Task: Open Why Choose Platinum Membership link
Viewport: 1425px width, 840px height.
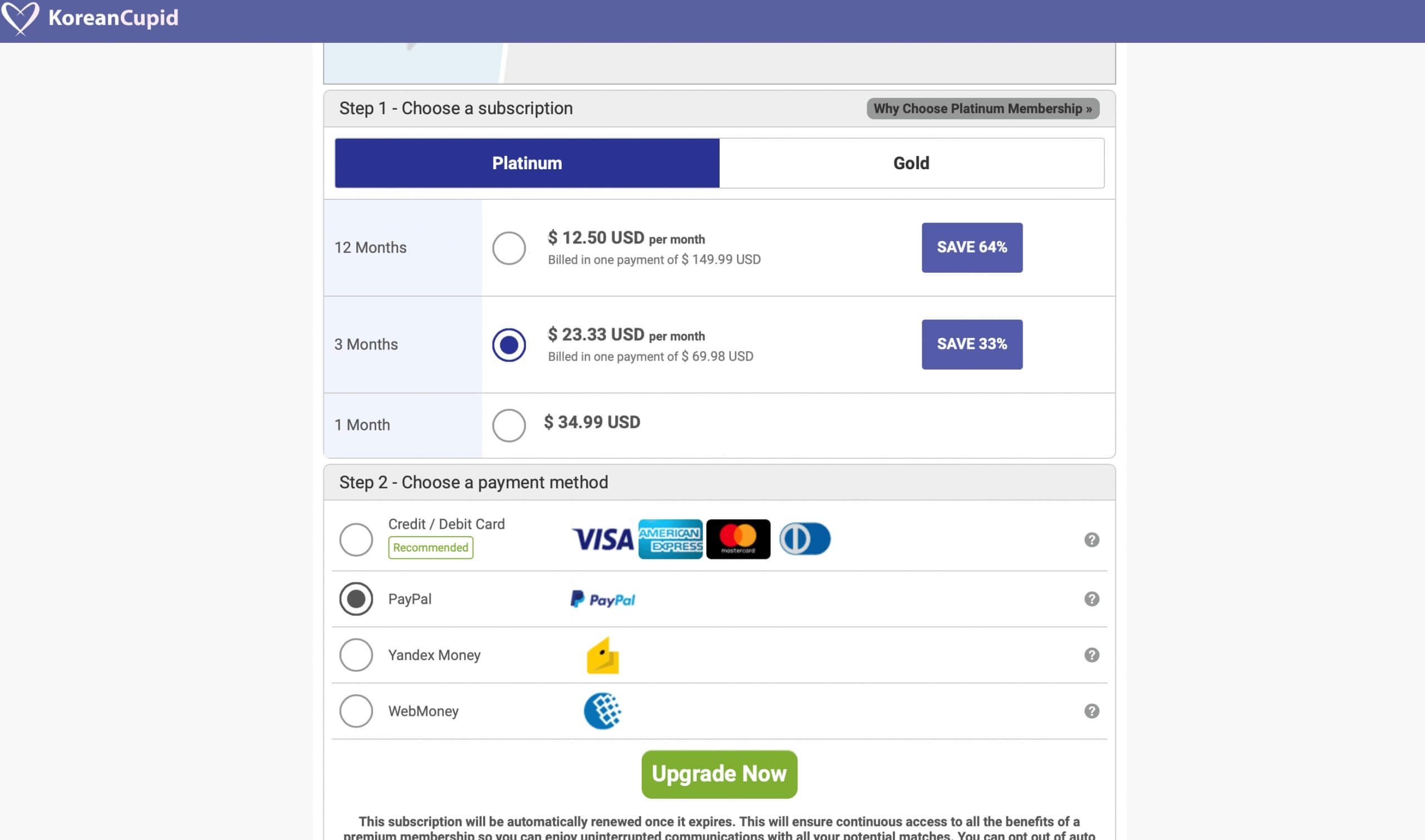Action: click(983, 109)
